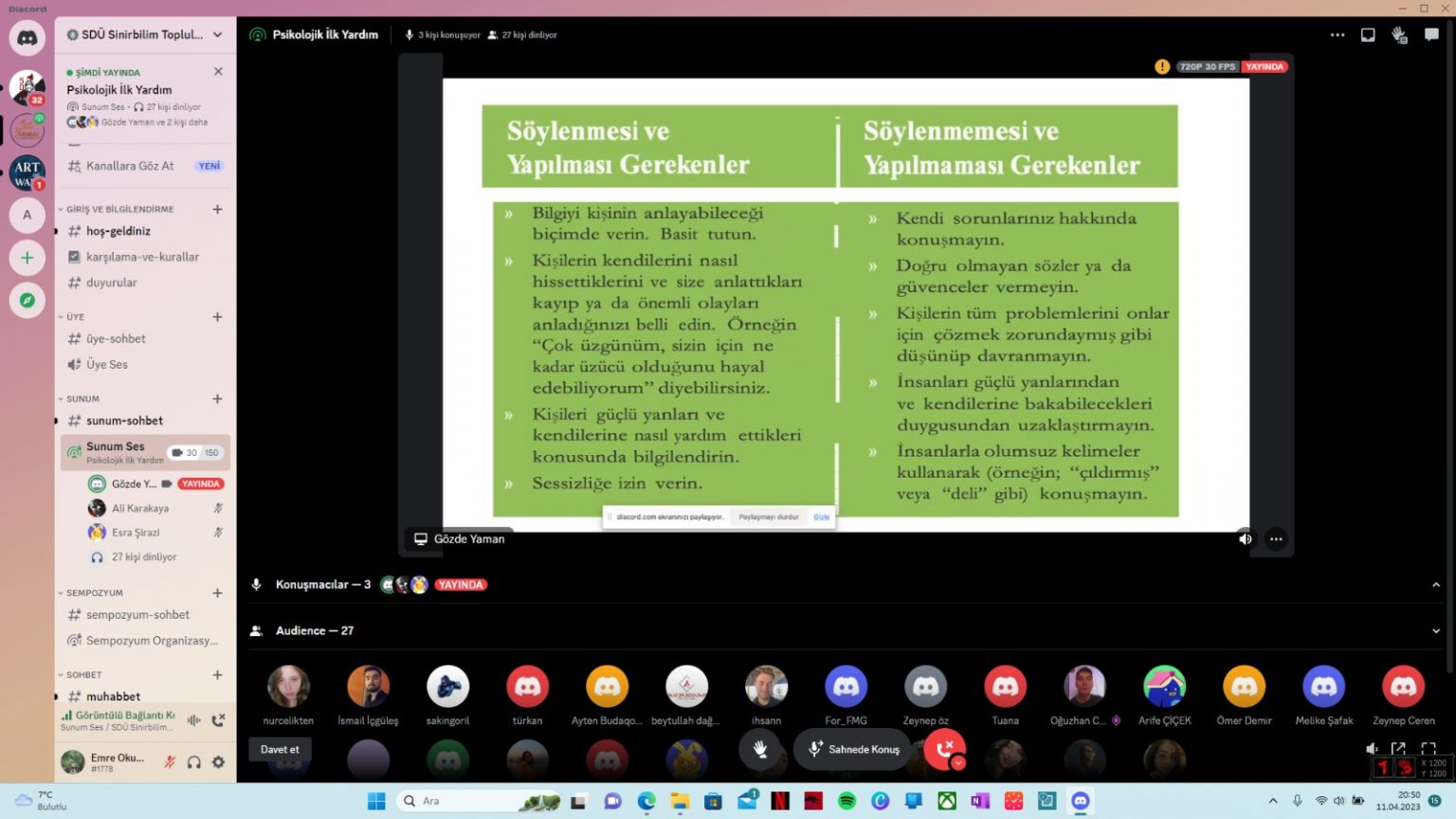Click Davet et invite button
Image resolution: width=1456 pixels, height=819 pixels.
point(280,750)
